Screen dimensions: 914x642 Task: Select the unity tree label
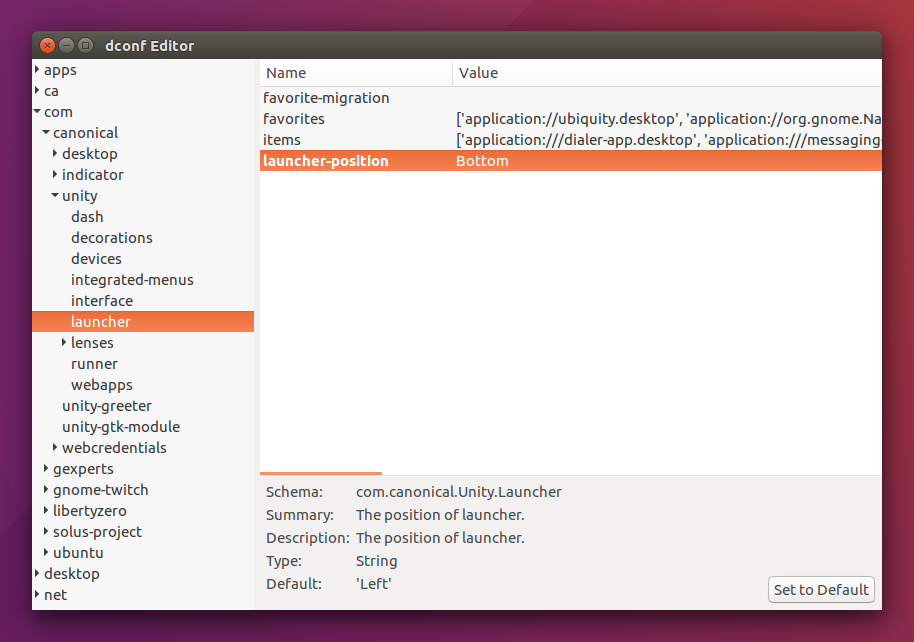(x=79, y=196)
